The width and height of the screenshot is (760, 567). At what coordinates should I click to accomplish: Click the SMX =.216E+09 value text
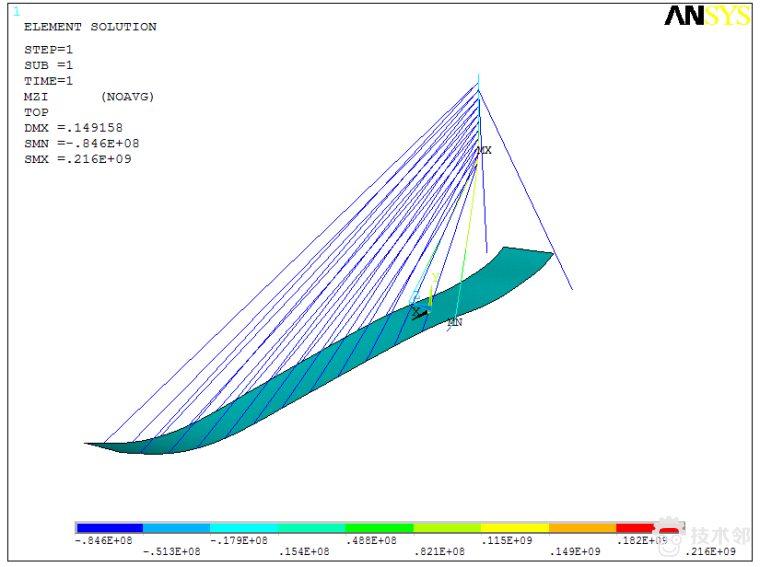pyautogui.click(x=77, y=159)
